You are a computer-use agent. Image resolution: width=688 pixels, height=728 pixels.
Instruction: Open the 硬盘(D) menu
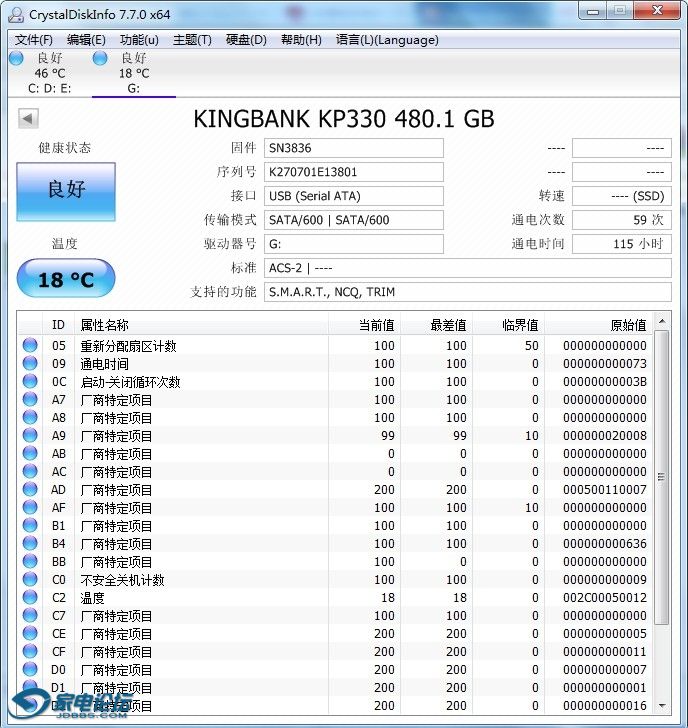[x=246, y=40]
